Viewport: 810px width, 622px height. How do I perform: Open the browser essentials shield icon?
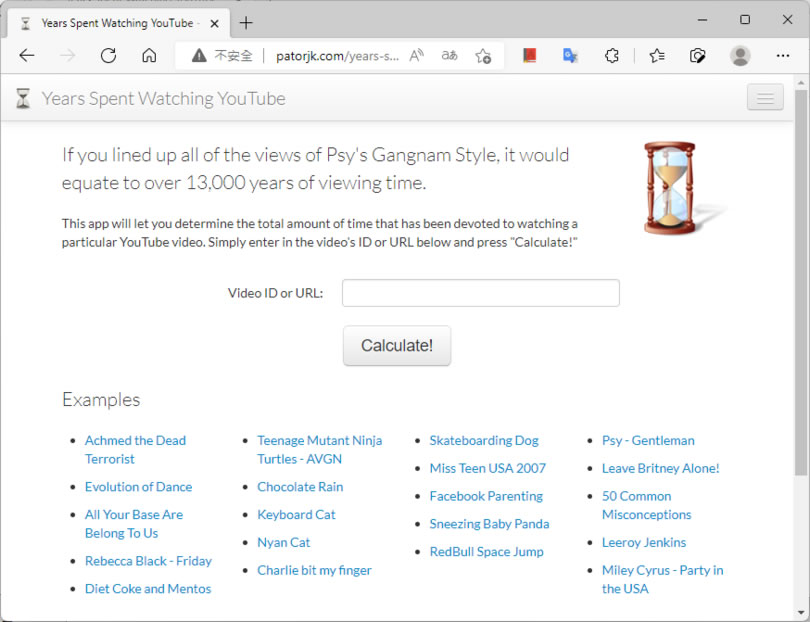coord(698,55)
